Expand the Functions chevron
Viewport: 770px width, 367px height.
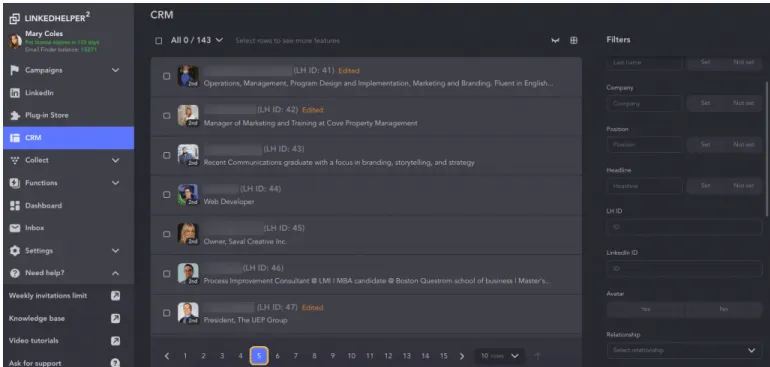point(115,183)
